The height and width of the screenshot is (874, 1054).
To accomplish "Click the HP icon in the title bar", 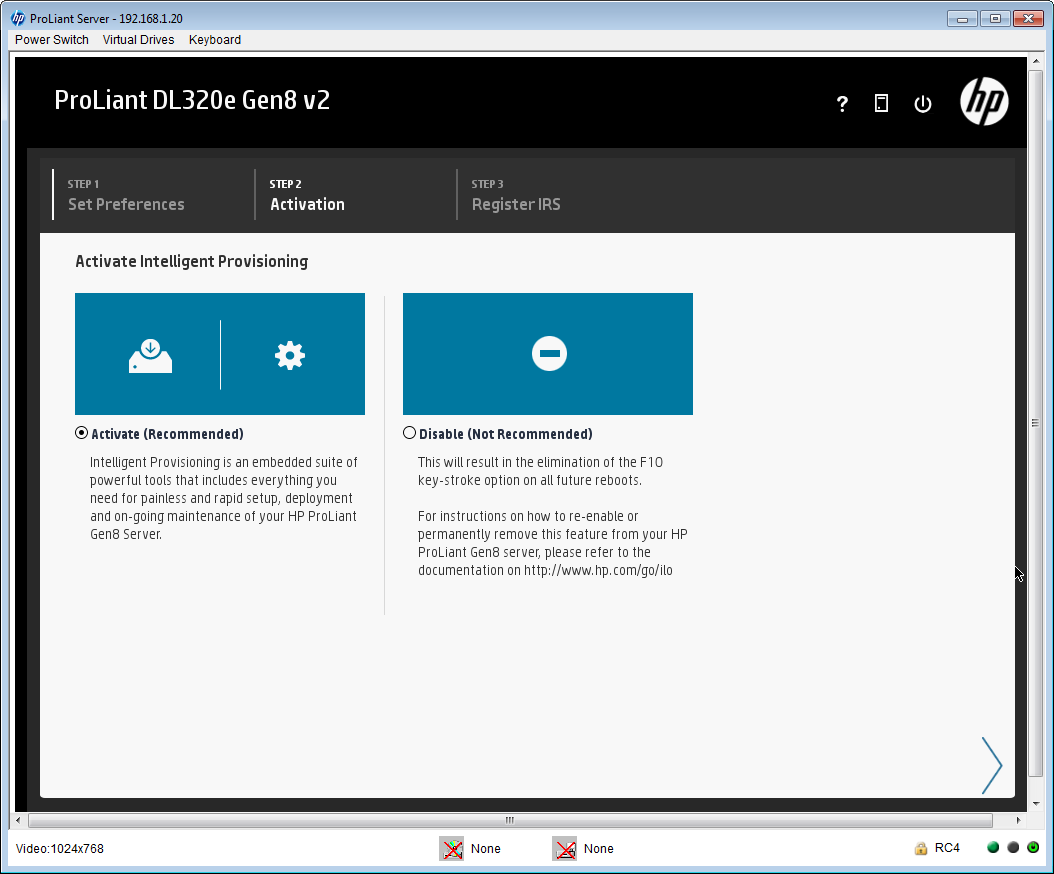I will (x=18, y=18).
